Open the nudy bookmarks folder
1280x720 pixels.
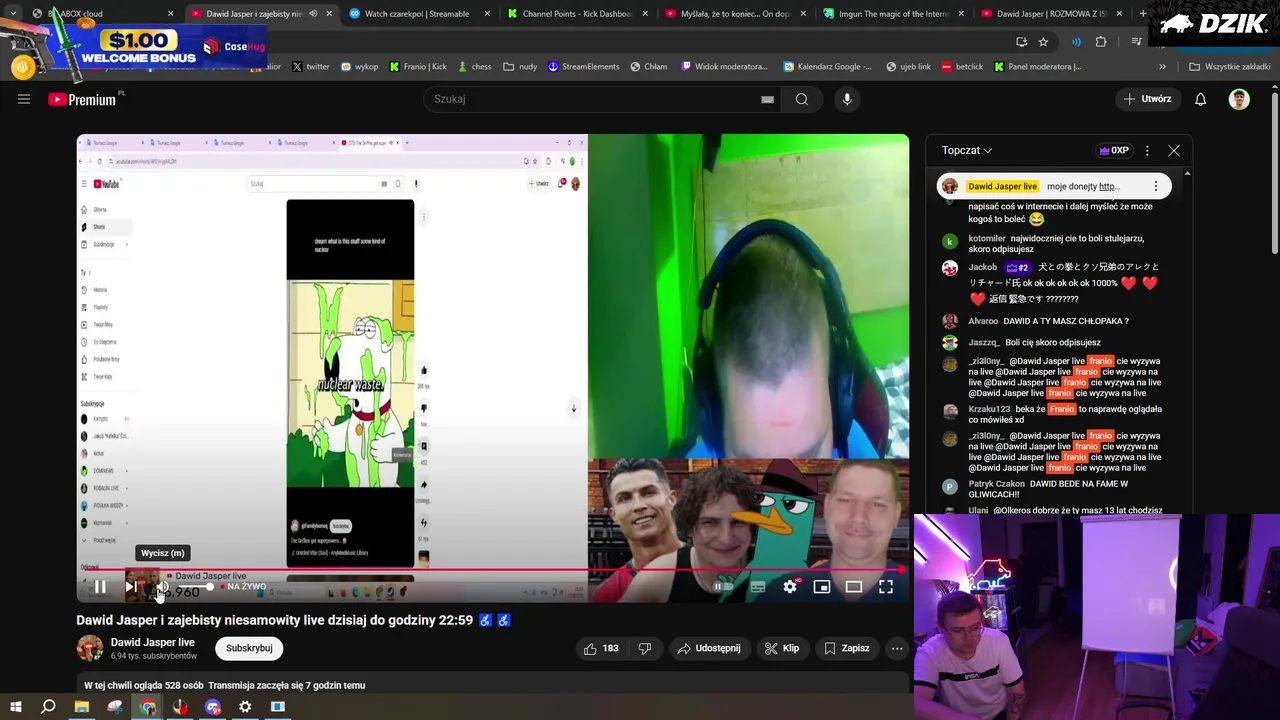520,67
